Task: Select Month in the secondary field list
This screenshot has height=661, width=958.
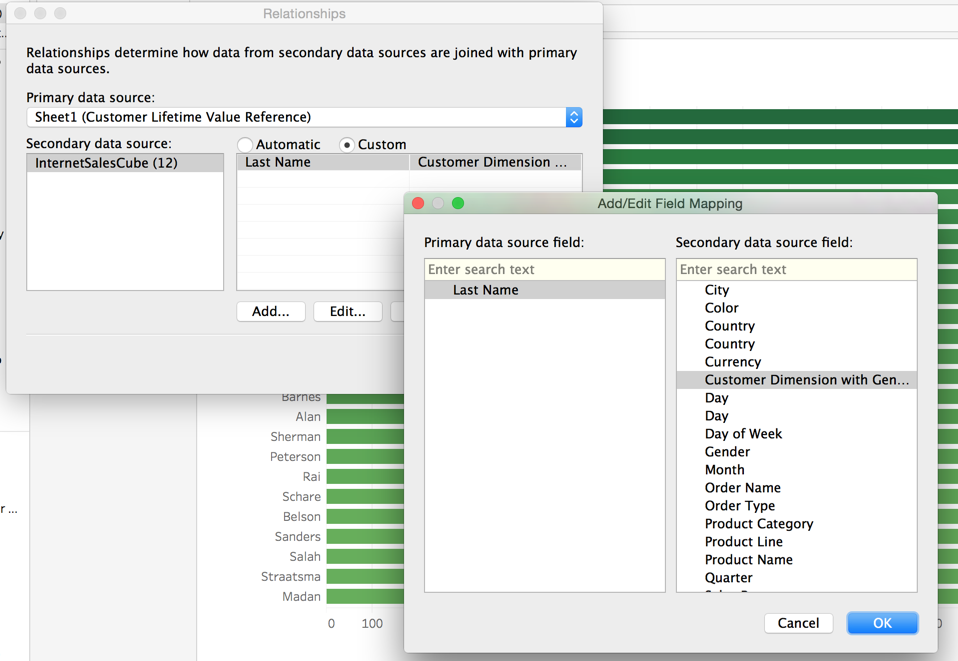Action: tap(797, 470)
